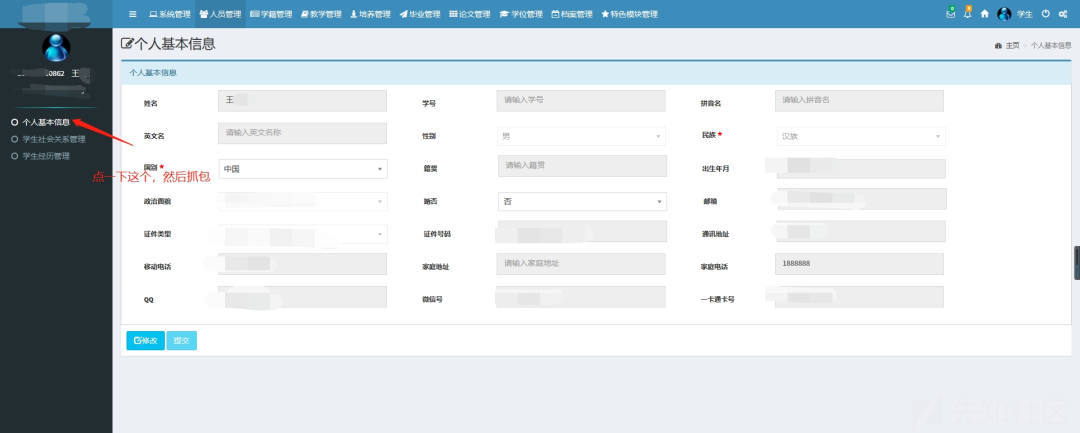1080x433 pixels.
Task: Open the 培养管理 menu
Action: [371, 14]
